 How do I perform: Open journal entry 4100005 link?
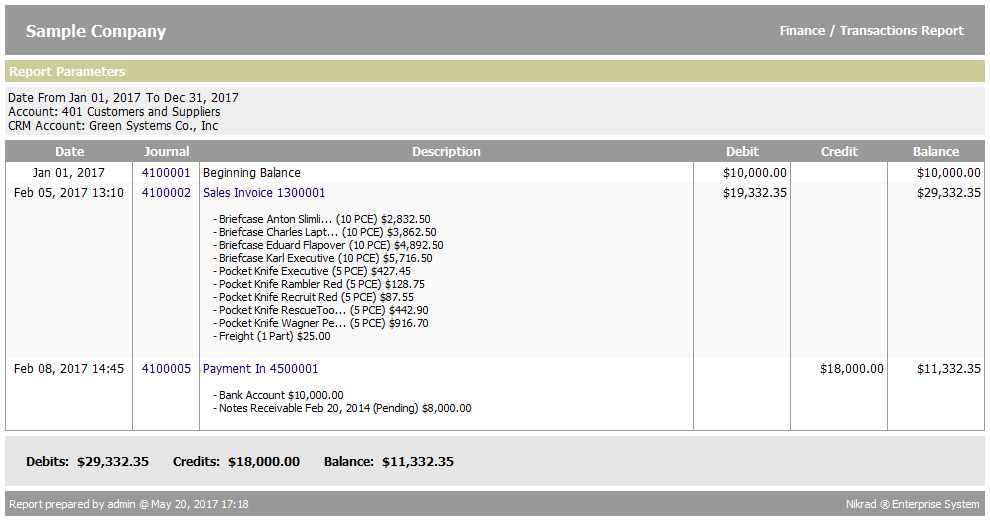[166, 369]
